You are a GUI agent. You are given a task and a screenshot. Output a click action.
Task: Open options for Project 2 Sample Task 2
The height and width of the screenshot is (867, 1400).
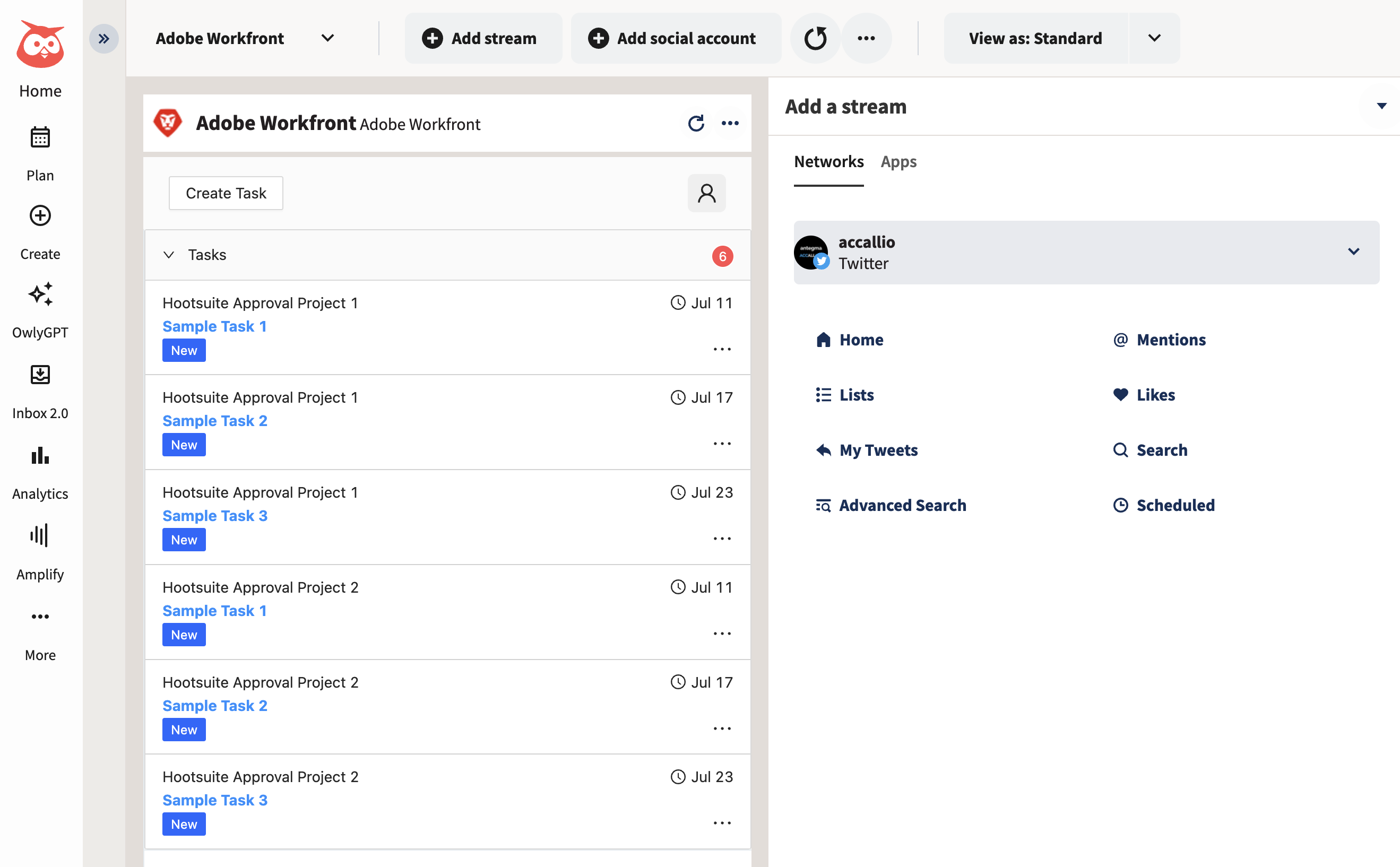tap(722, 729)
